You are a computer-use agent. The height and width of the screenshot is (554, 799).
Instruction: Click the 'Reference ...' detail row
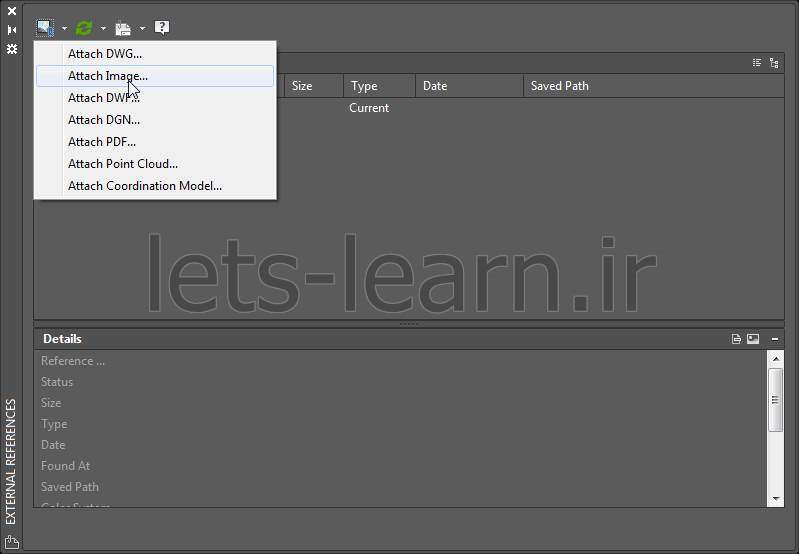coord(401,360)
